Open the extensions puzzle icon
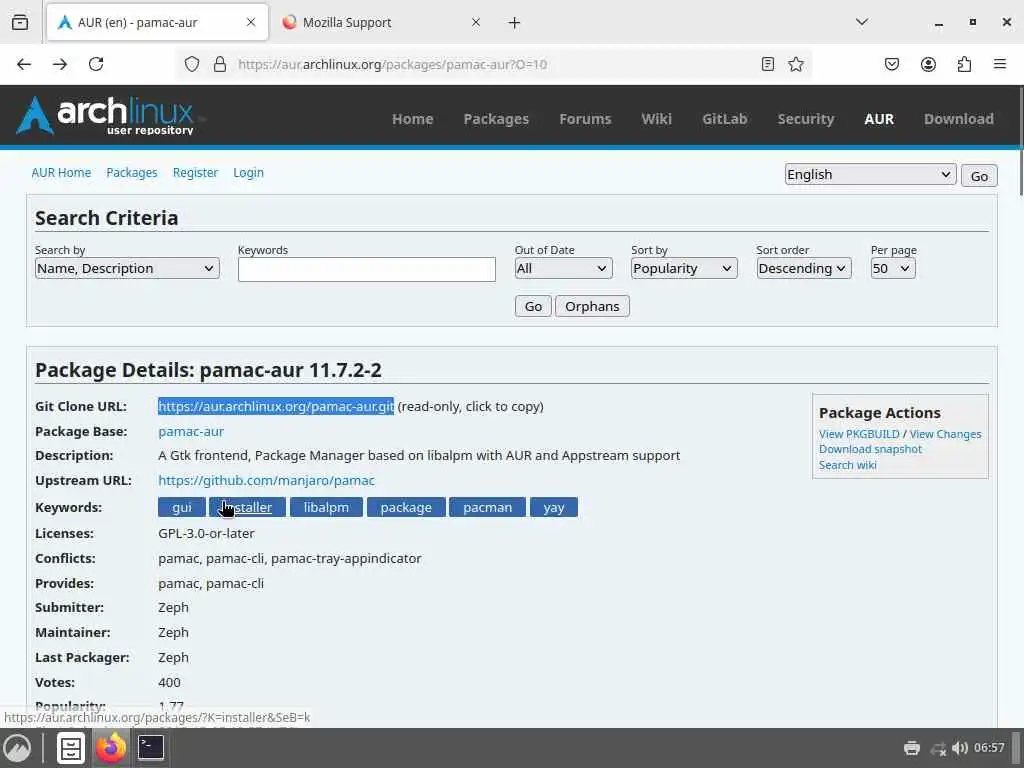This screenshot has width=1024, height=768. (964, 64)
